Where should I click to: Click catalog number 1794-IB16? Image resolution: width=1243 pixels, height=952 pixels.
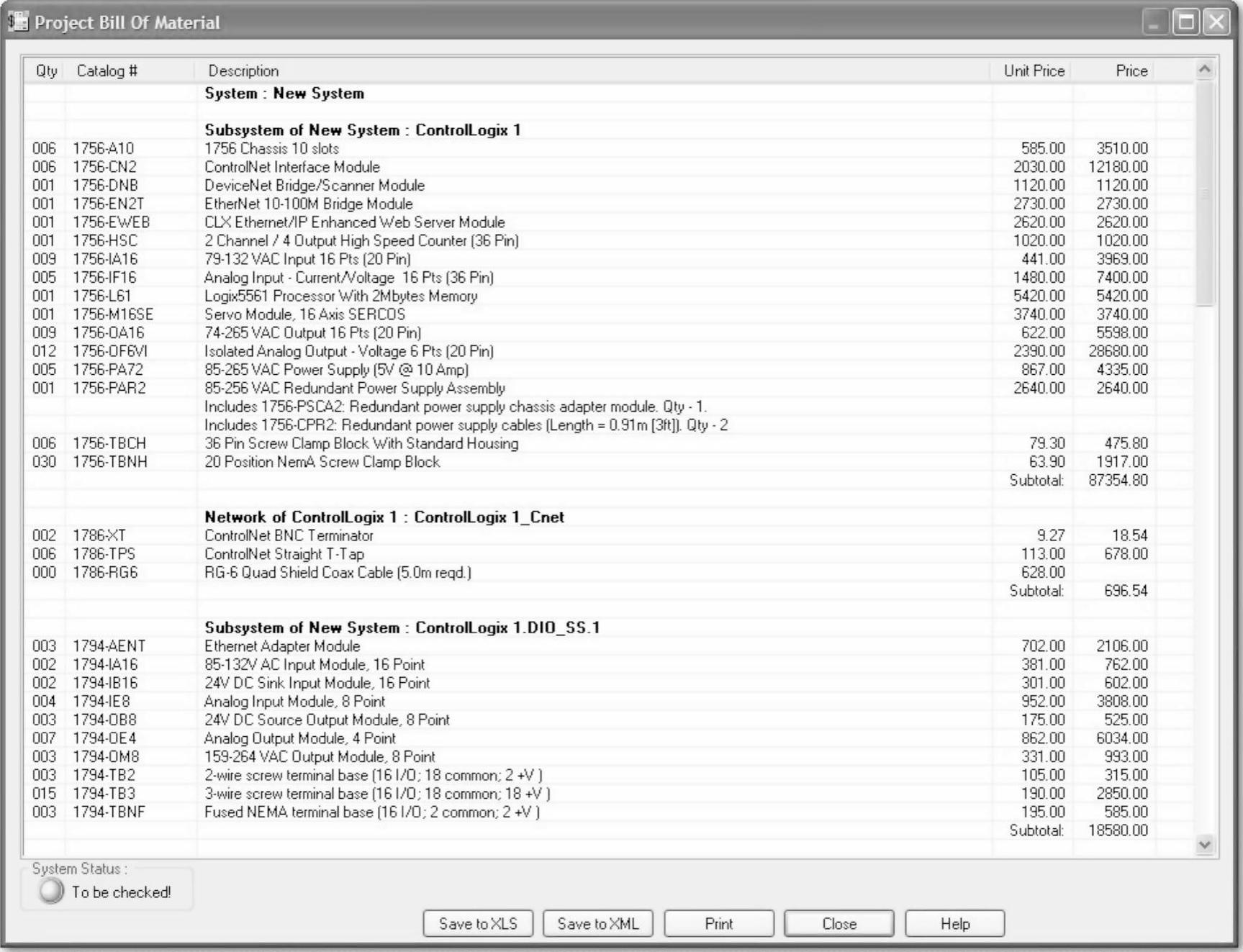[105, 683]
